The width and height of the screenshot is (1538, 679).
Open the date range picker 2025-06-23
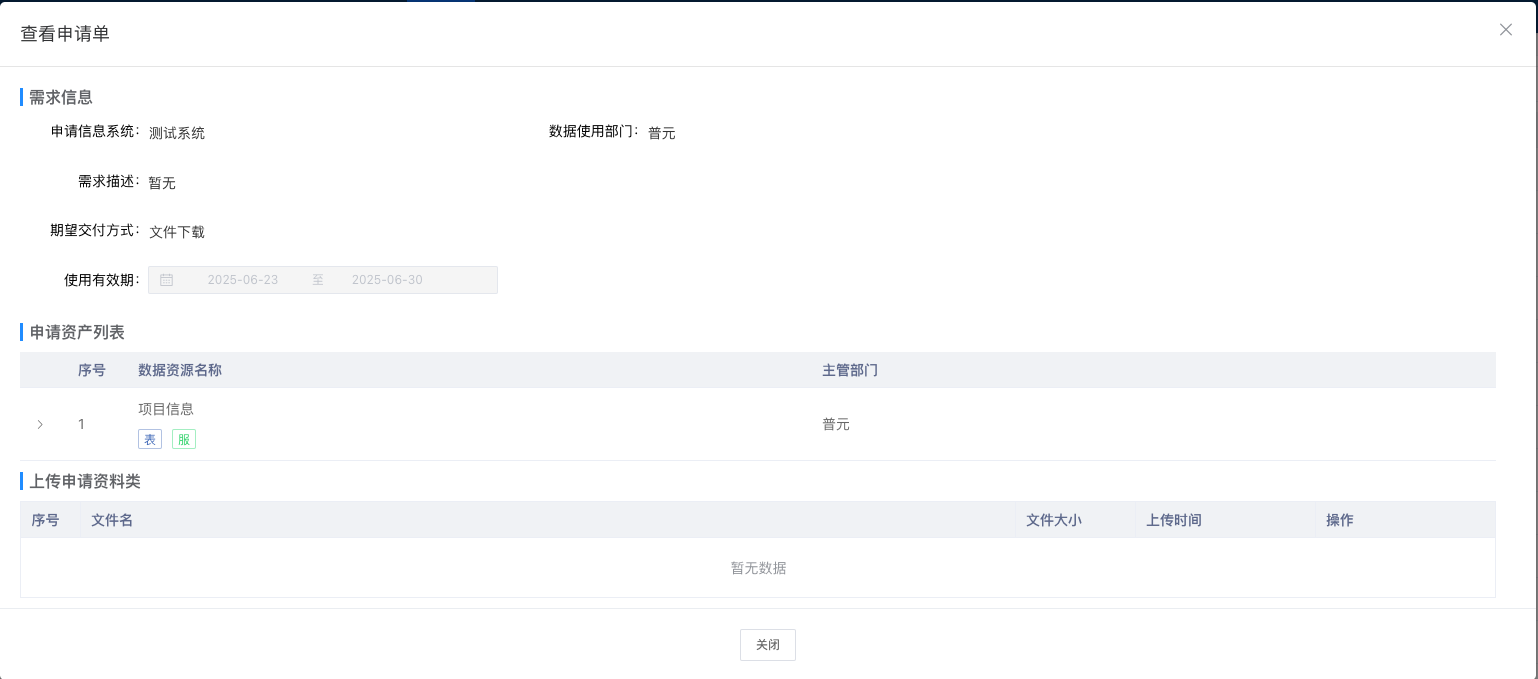click(244, 279)
